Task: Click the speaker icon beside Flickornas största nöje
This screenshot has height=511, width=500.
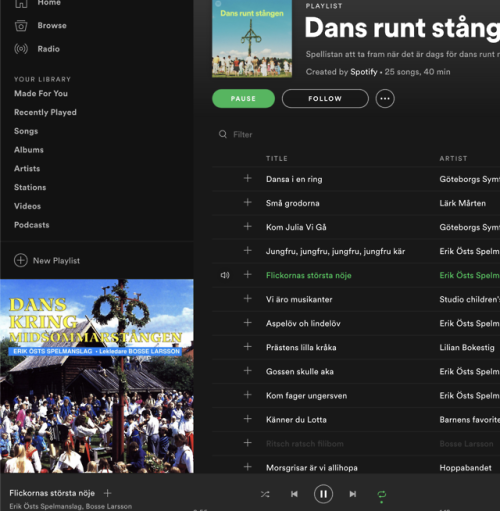Action: (x=225, y=275)
